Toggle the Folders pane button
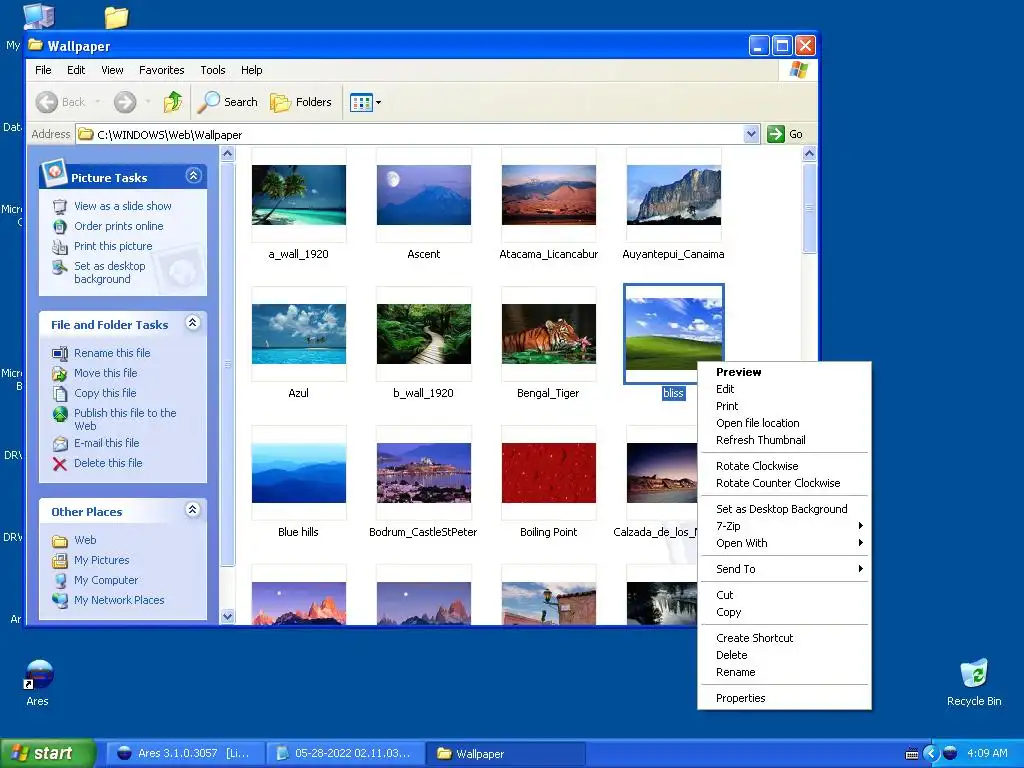The height and width of the screenshot is (768, 1024). 301,102
